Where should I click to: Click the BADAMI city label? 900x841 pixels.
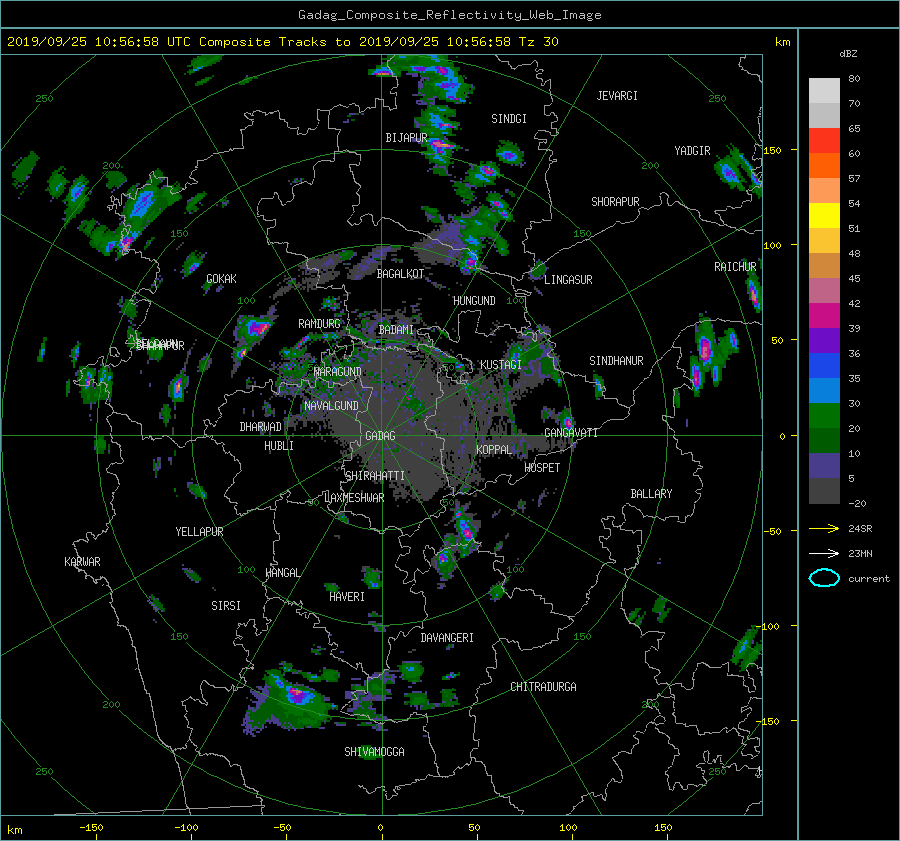[x=396, y=330]
